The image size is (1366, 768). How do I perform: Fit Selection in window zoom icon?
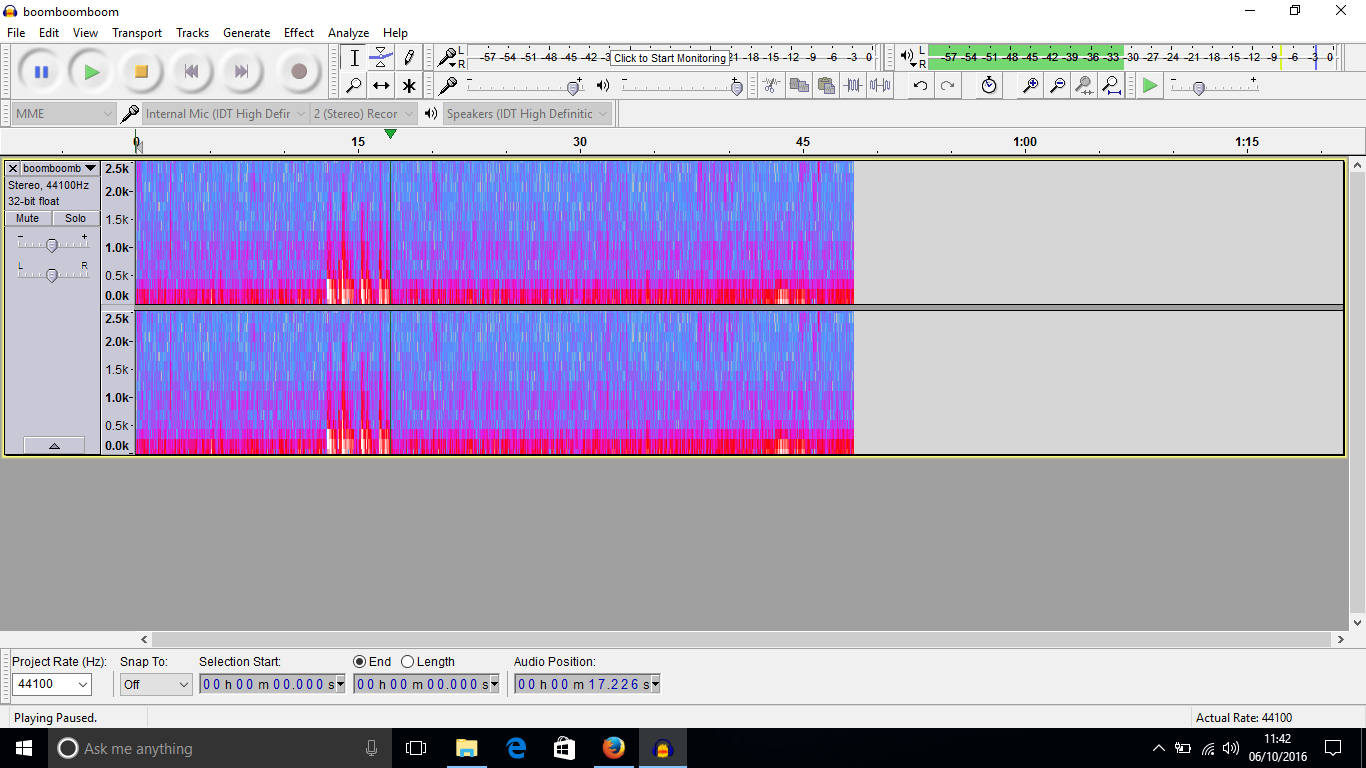point(1084,85)
